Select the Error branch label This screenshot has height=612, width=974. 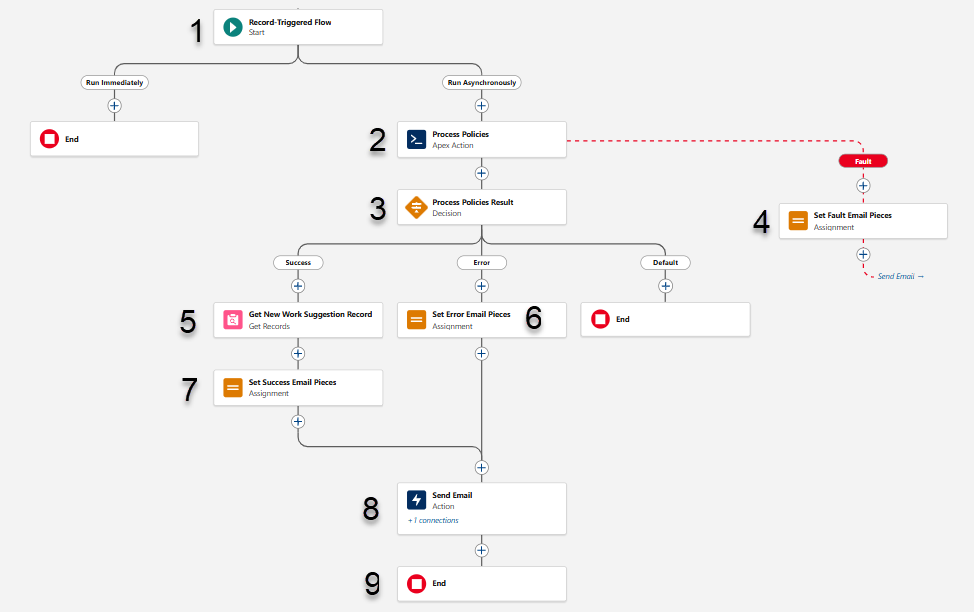click(x=481, y=262)
